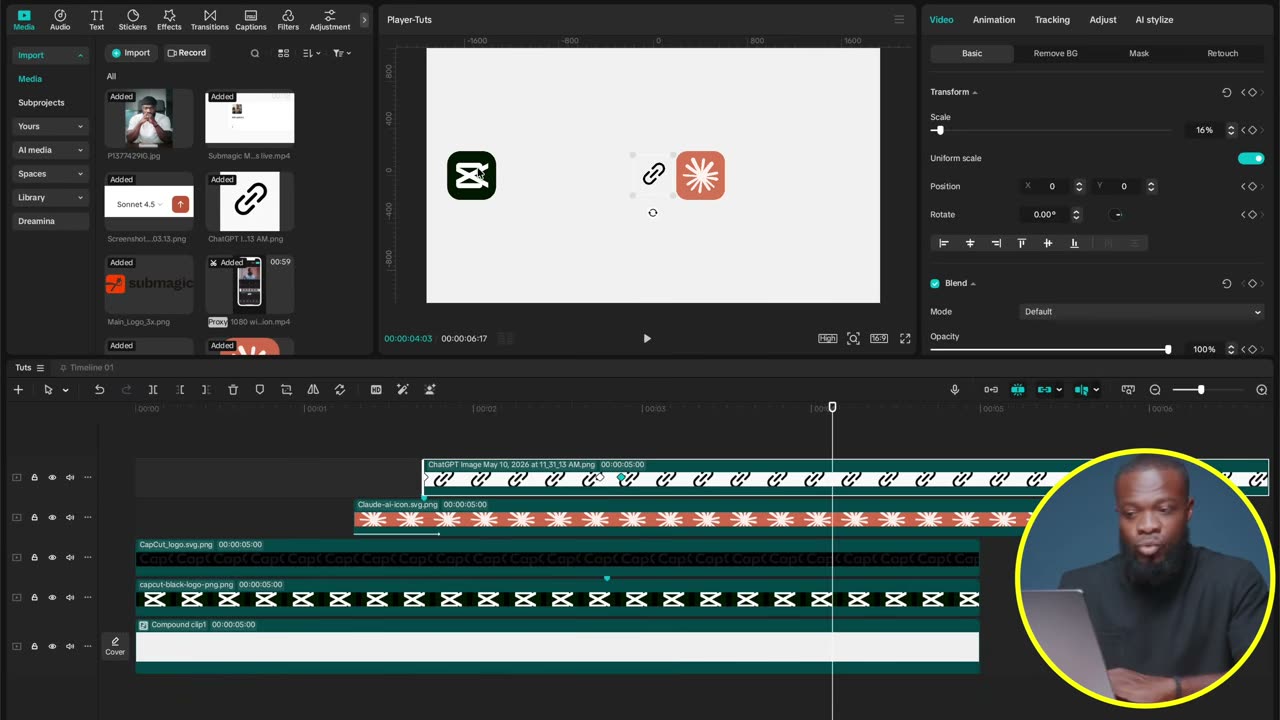1280x720 pixels.
Task: Open the Filters panel
Action: click(x=288, y=20)
